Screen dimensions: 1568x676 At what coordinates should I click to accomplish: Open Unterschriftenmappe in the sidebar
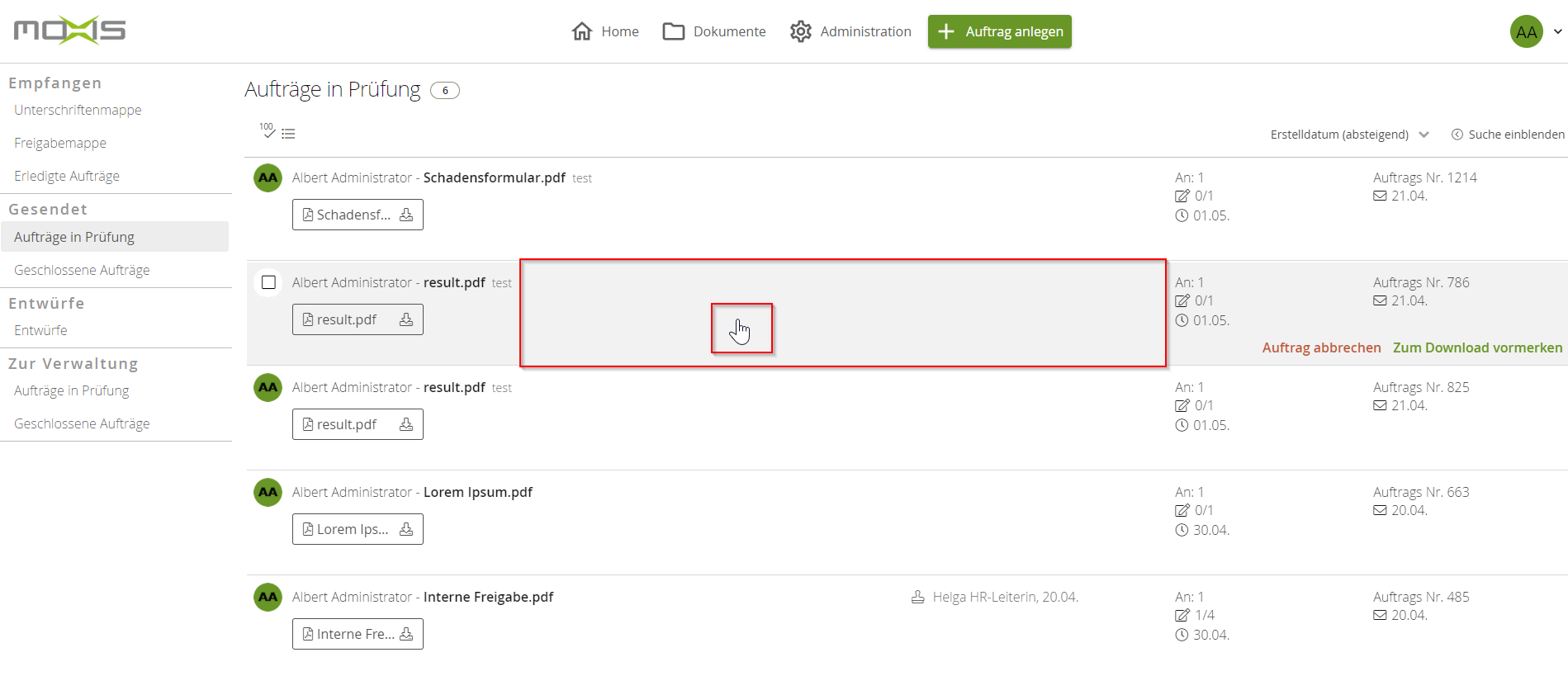pyautogui.click(x=78, y=110)
